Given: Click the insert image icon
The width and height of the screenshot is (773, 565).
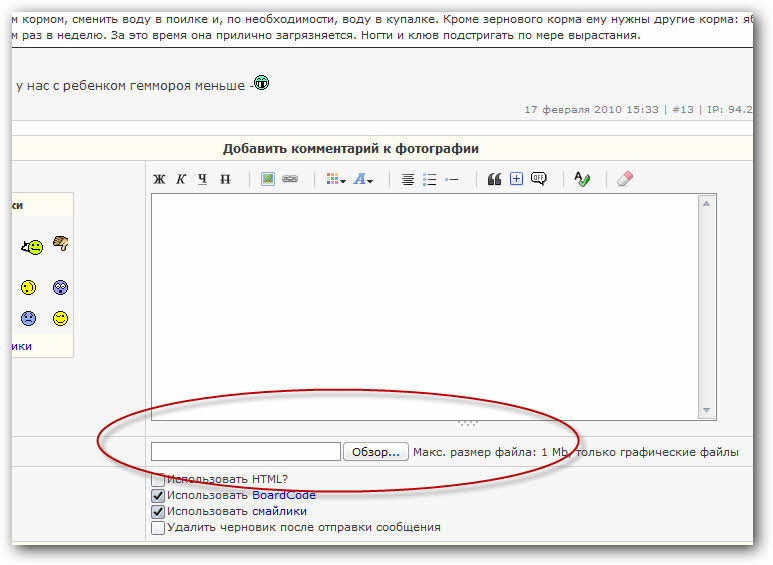Looking at the screenshot, I should (268, 179).
